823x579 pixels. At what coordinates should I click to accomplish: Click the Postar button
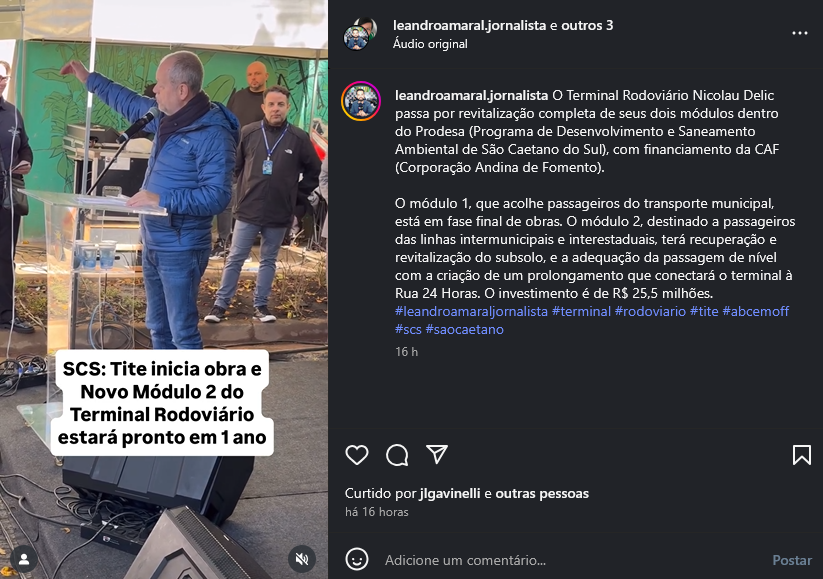[792, 560]
